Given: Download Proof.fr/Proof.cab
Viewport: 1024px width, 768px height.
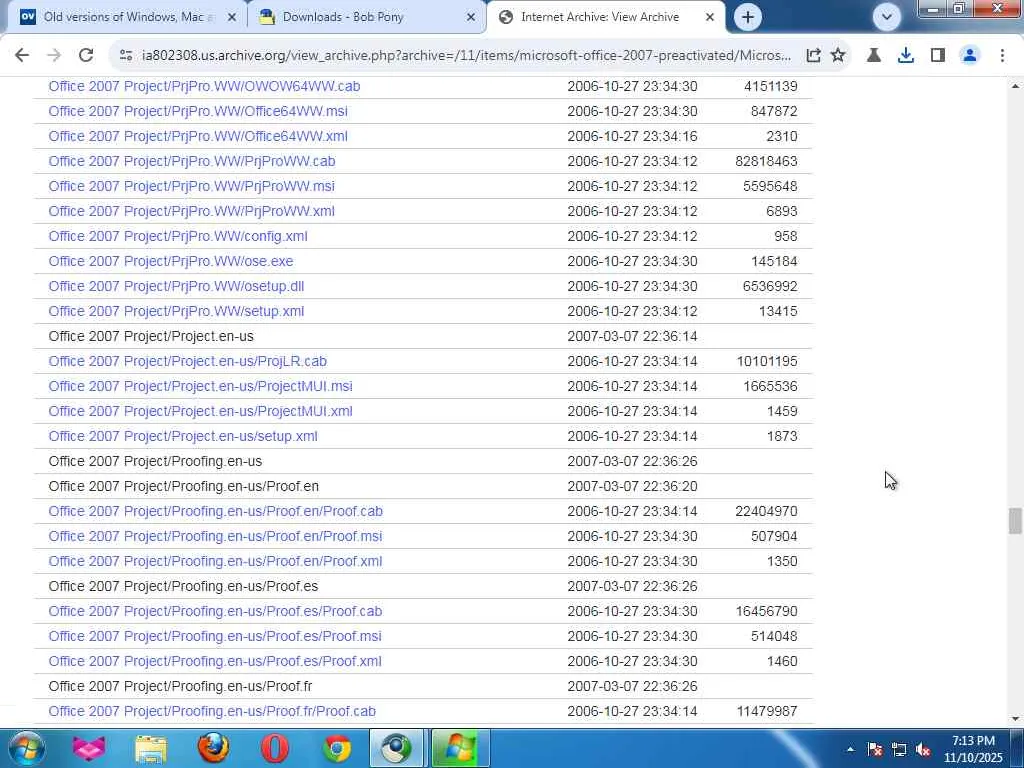Looking at the screenshot, I should click(x=212, y=711).
